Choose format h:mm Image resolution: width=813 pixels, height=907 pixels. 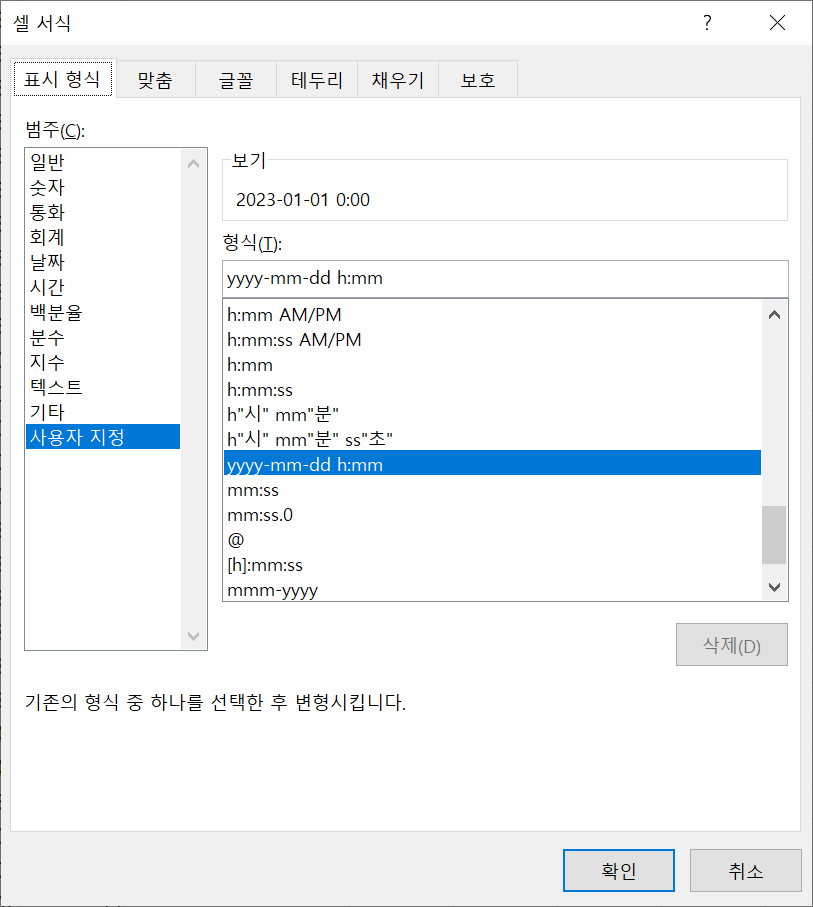coord(492,365)
